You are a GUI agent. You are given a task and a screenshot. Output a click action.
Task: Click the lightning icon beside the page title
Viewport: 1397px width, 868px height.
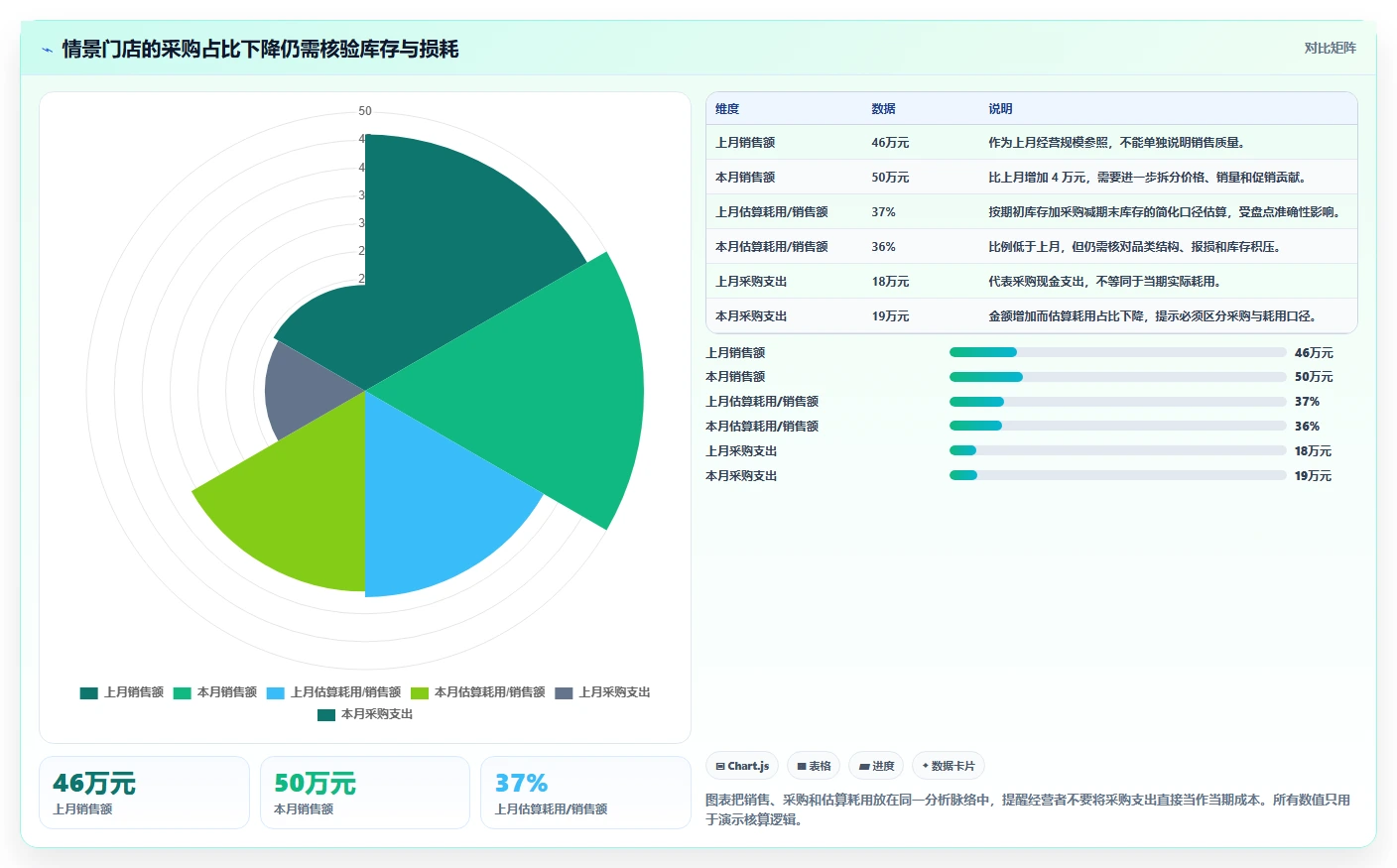47,50
